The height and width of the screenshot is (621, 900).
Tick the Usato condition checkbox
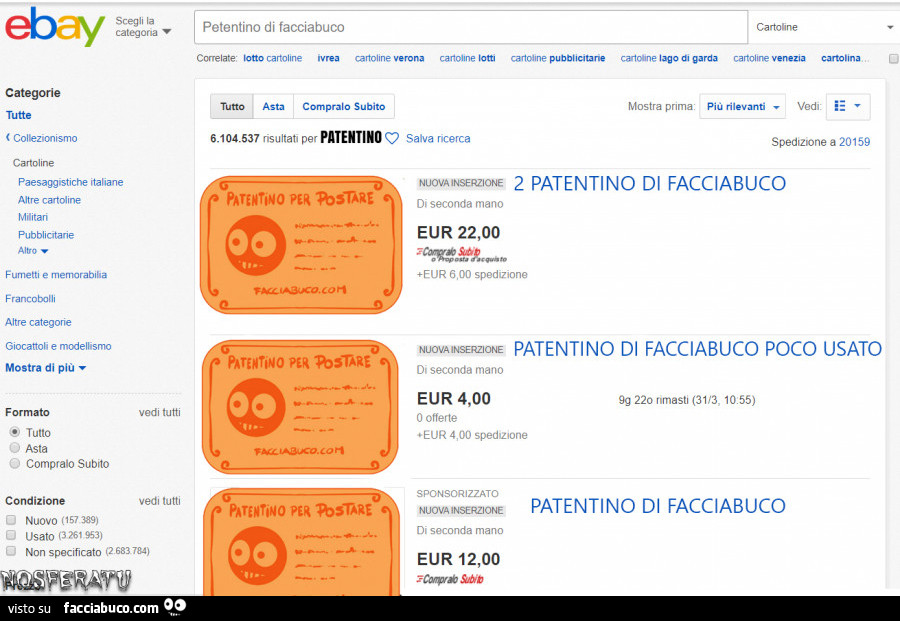click(11, 536)
